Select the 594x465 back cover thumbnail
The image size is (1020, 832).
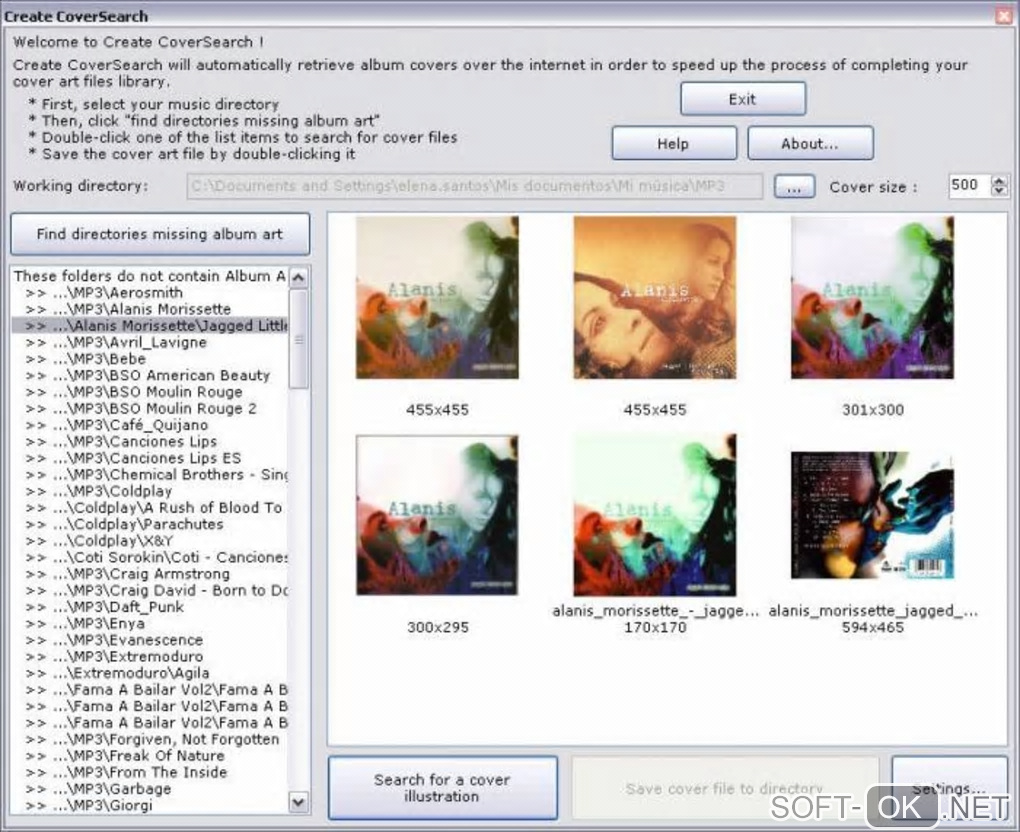pyautogui.click(x=872, y=515)
